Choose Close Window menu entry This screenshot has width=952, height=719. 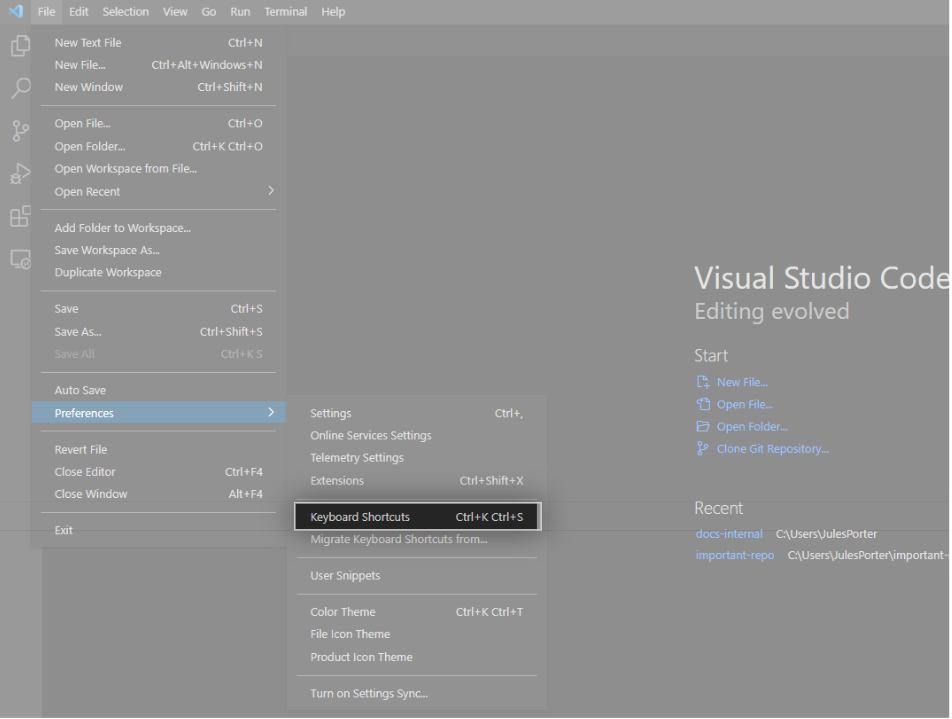pos(158,494)
